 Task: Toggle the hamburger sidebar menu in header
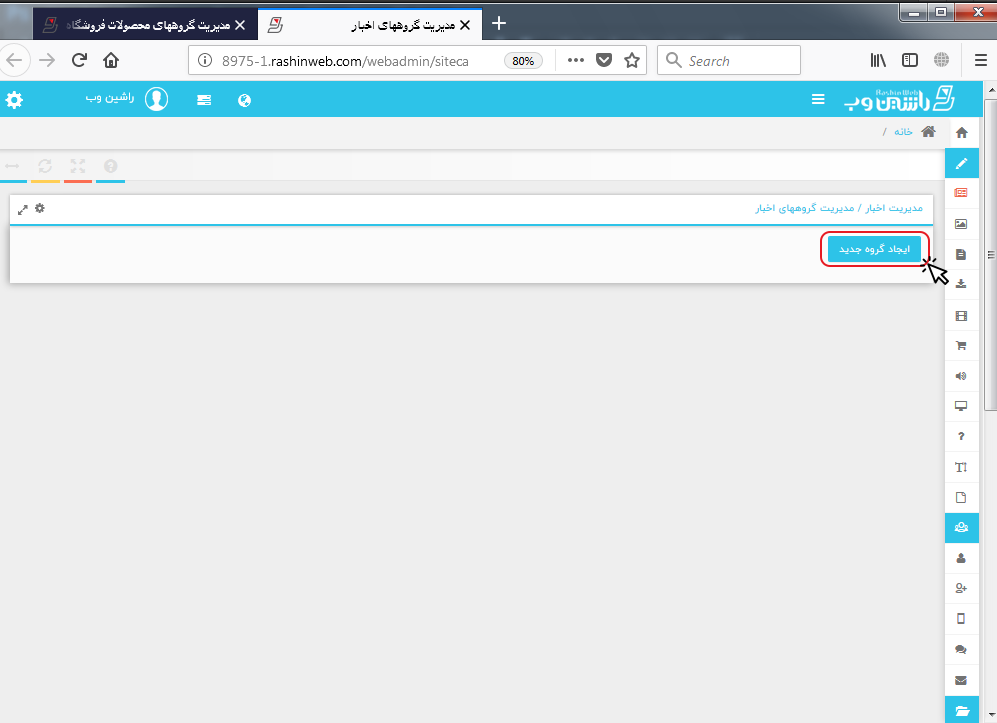coord(818,99)
